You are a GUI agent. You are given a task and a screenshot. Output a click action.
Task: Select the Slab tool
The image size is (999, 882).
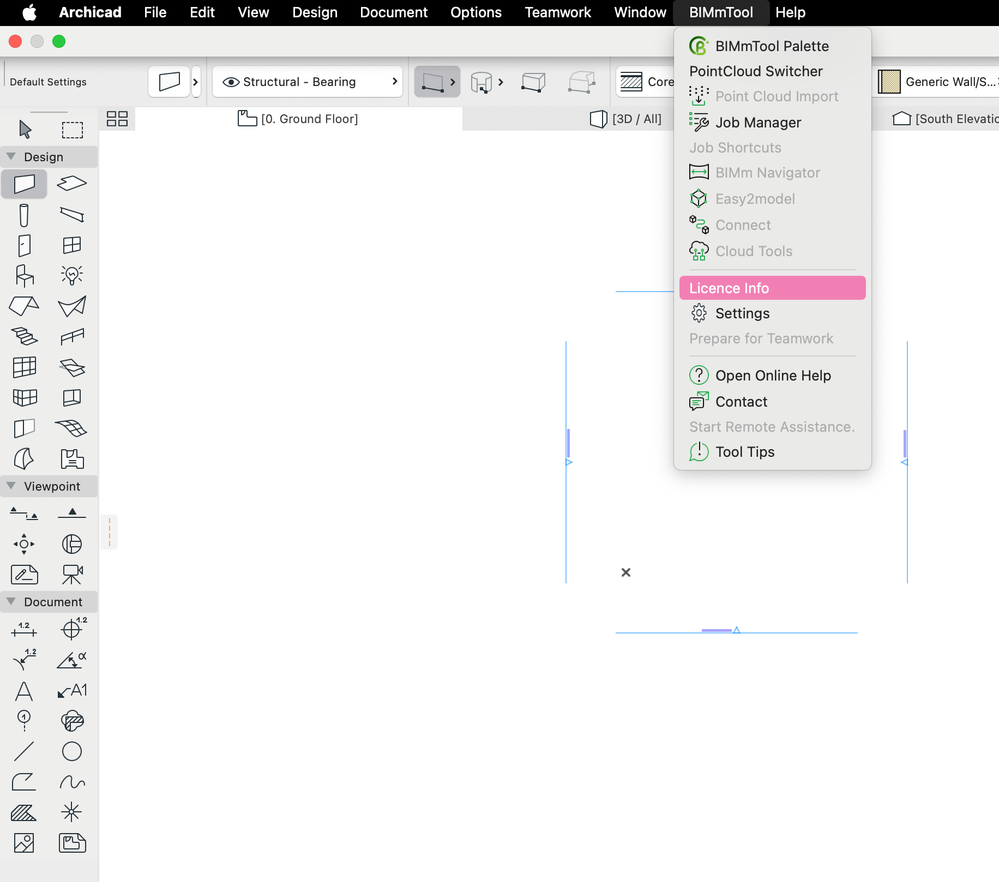(71, 184)
